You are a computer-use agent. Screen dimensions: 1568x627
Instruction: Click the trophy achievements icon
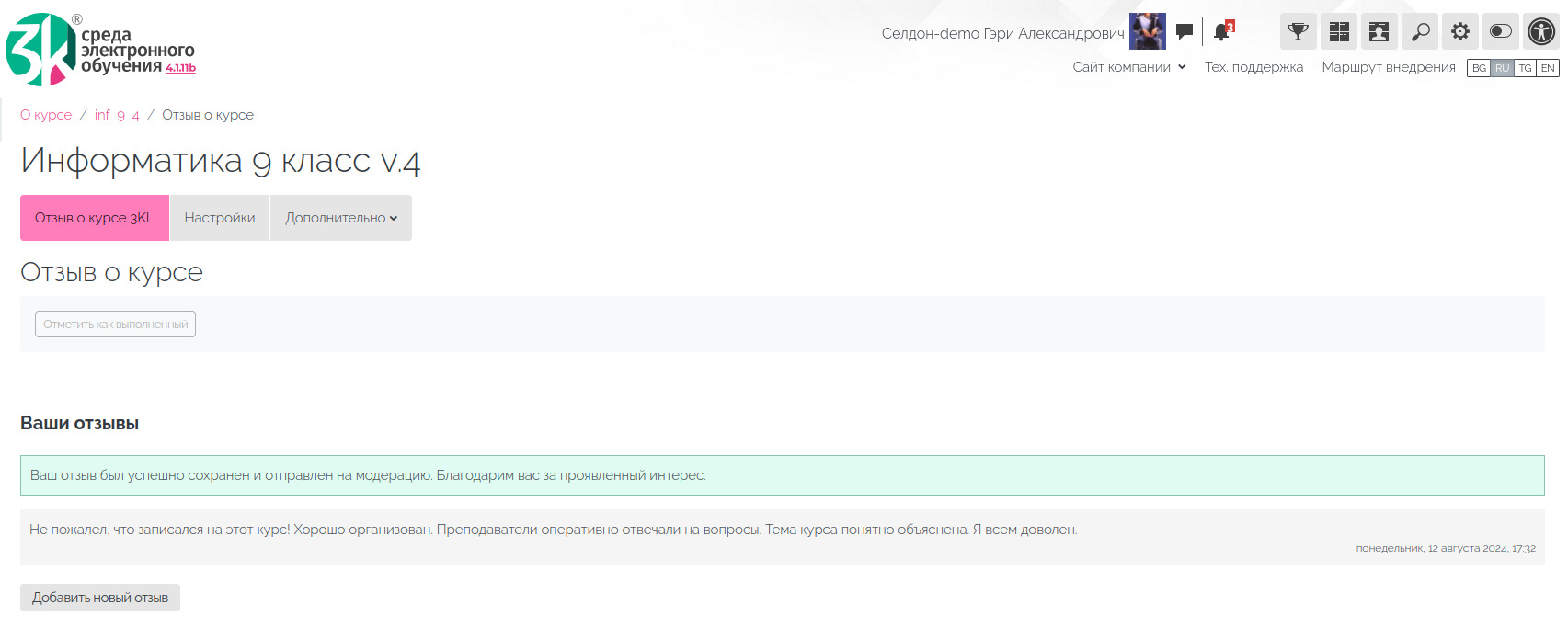[1298, 32]
